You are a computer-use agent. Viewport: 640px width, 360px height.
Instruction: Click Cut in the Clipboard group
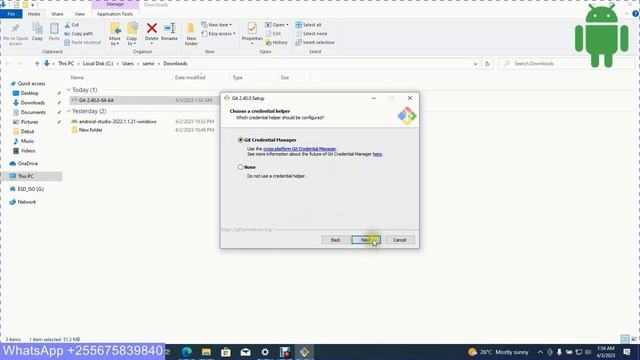point(72,25)
